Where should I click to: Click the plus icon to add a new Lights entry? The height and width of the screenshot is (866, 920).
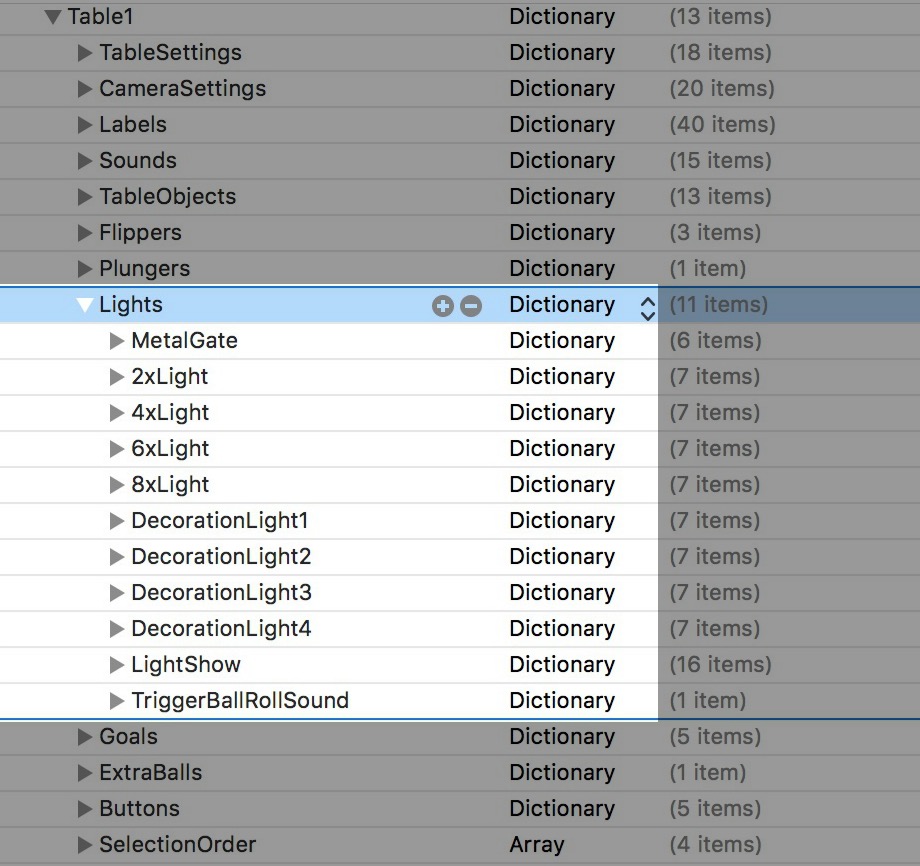coord(443,305)
